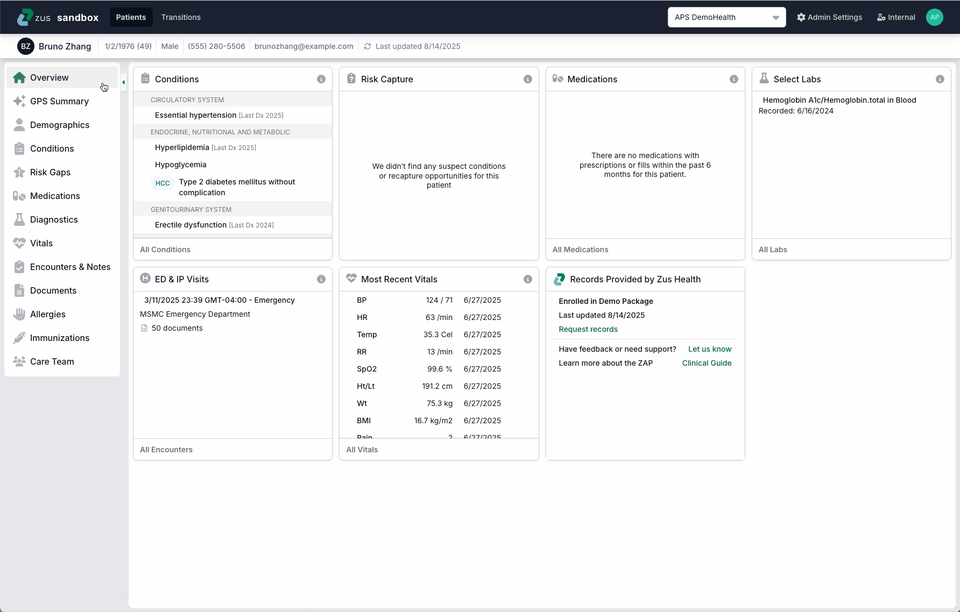Screen dimensions: 960x612
Task: Click the Internal user icon
Action: pos(880,17)
